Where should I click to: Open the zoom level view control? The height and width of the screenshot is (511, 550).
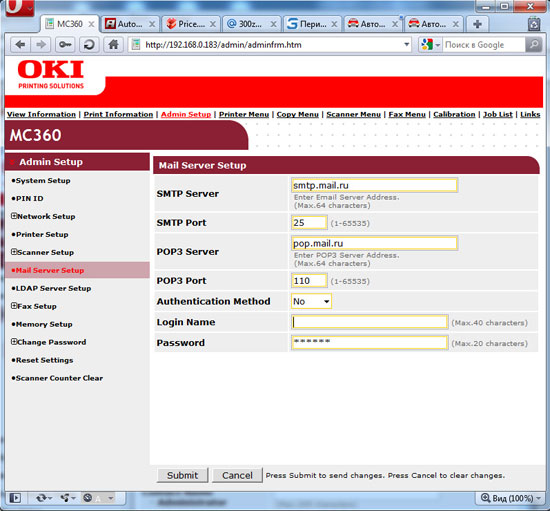[x=511, y=498]
